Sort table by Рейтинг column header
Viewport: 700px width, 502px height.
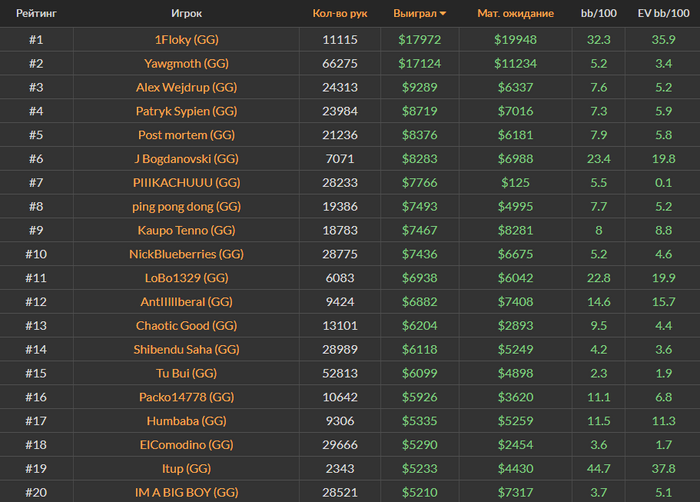36,14
